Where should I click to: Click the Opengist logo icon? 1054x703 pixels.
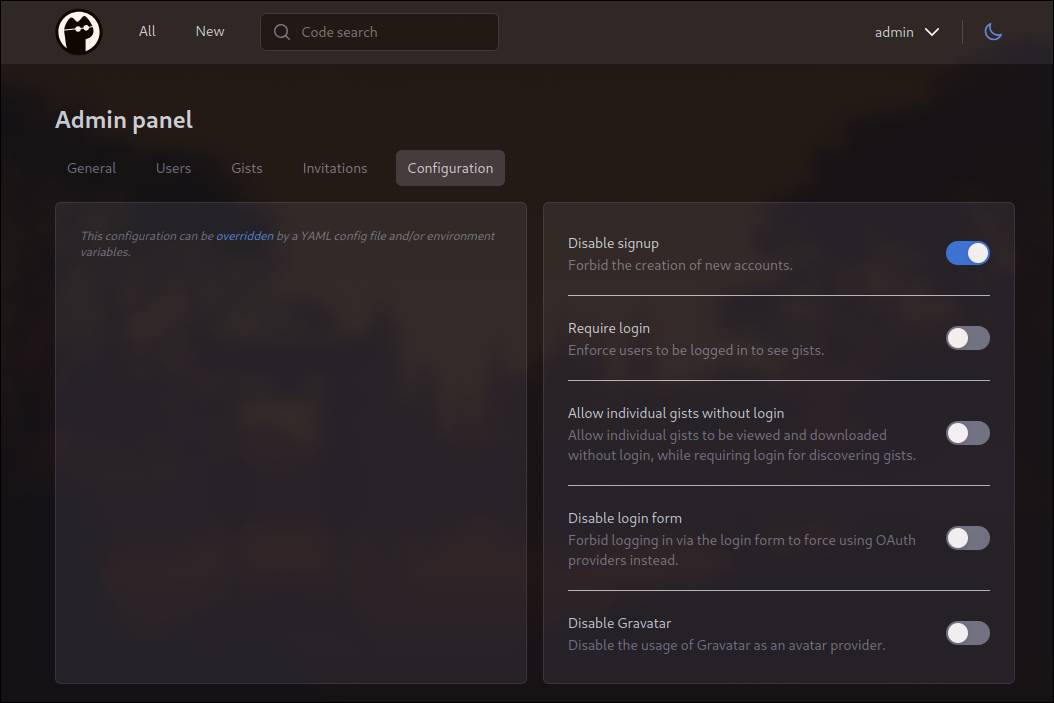point(79,32)
